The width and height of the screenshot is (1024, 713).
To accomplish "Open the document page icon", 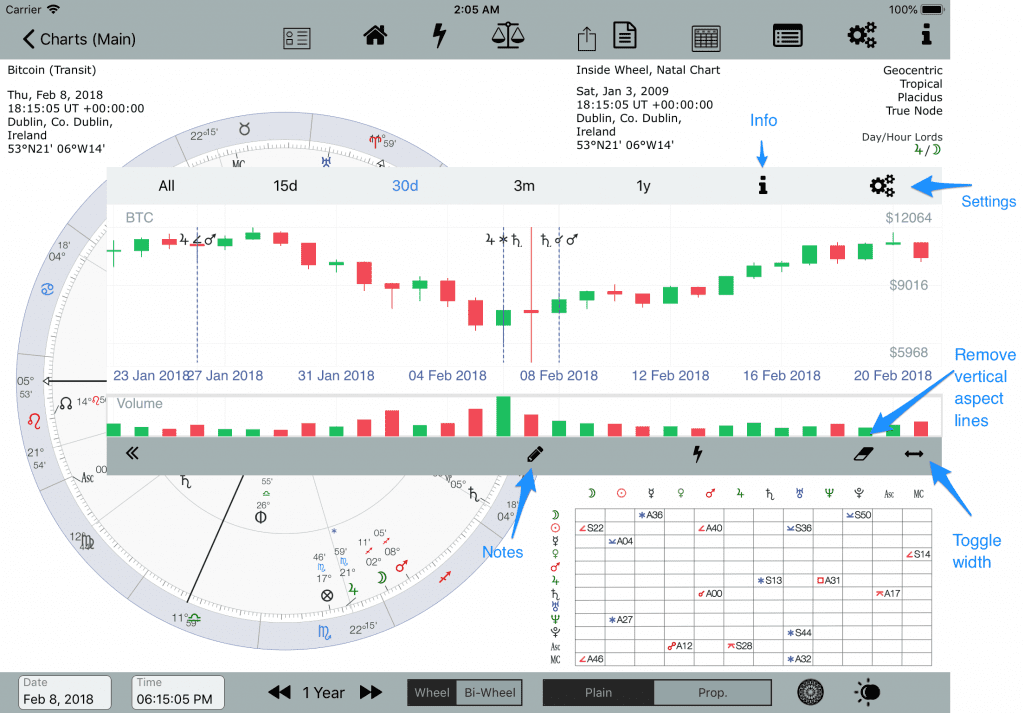I will (x=625, y=35).
